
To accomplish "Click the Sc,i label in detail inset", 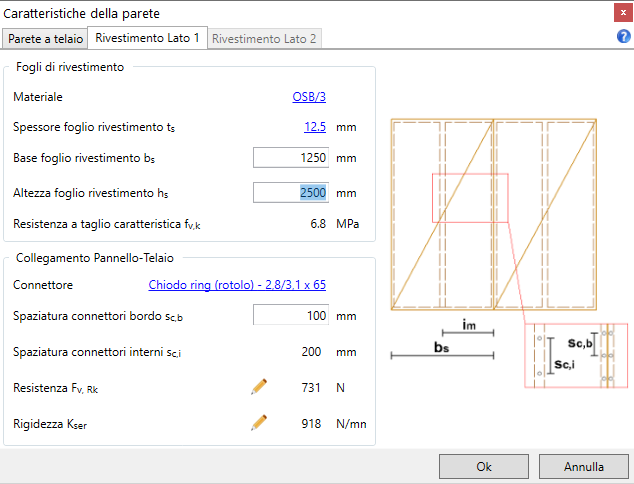I will click(564, 364).
